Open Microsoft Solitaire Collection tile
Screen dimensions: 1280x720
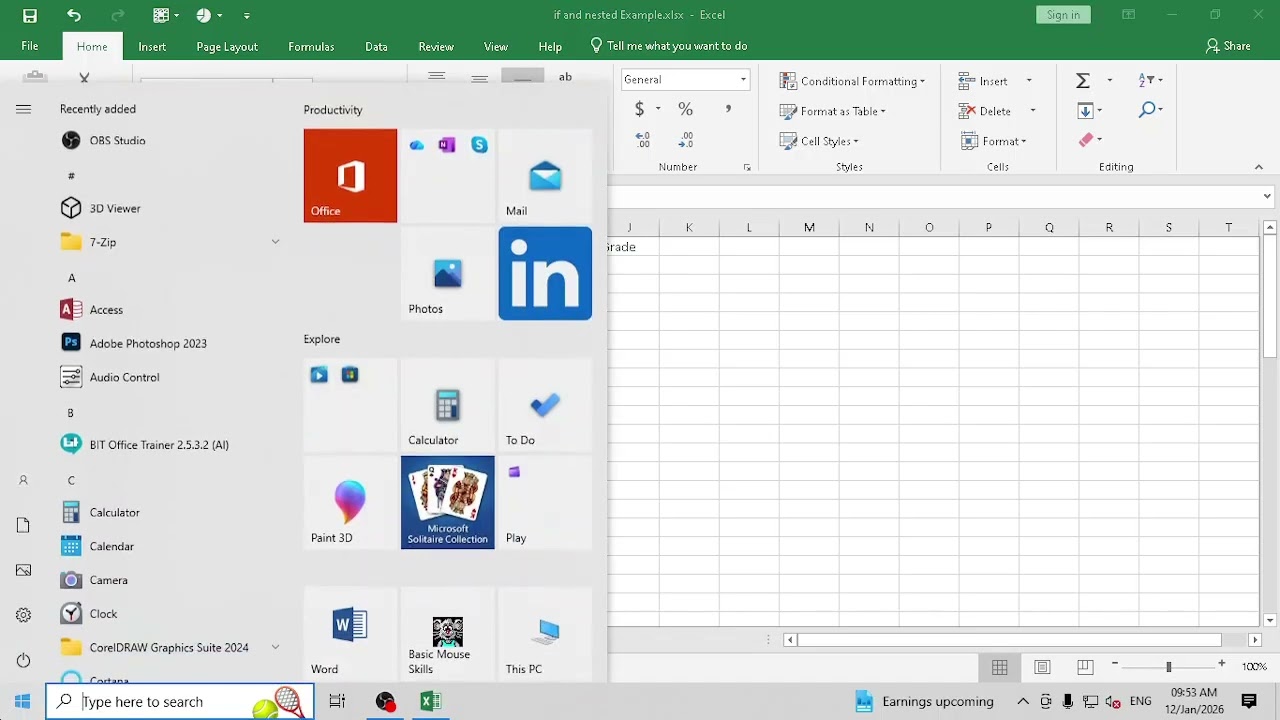tap(447, 503)
